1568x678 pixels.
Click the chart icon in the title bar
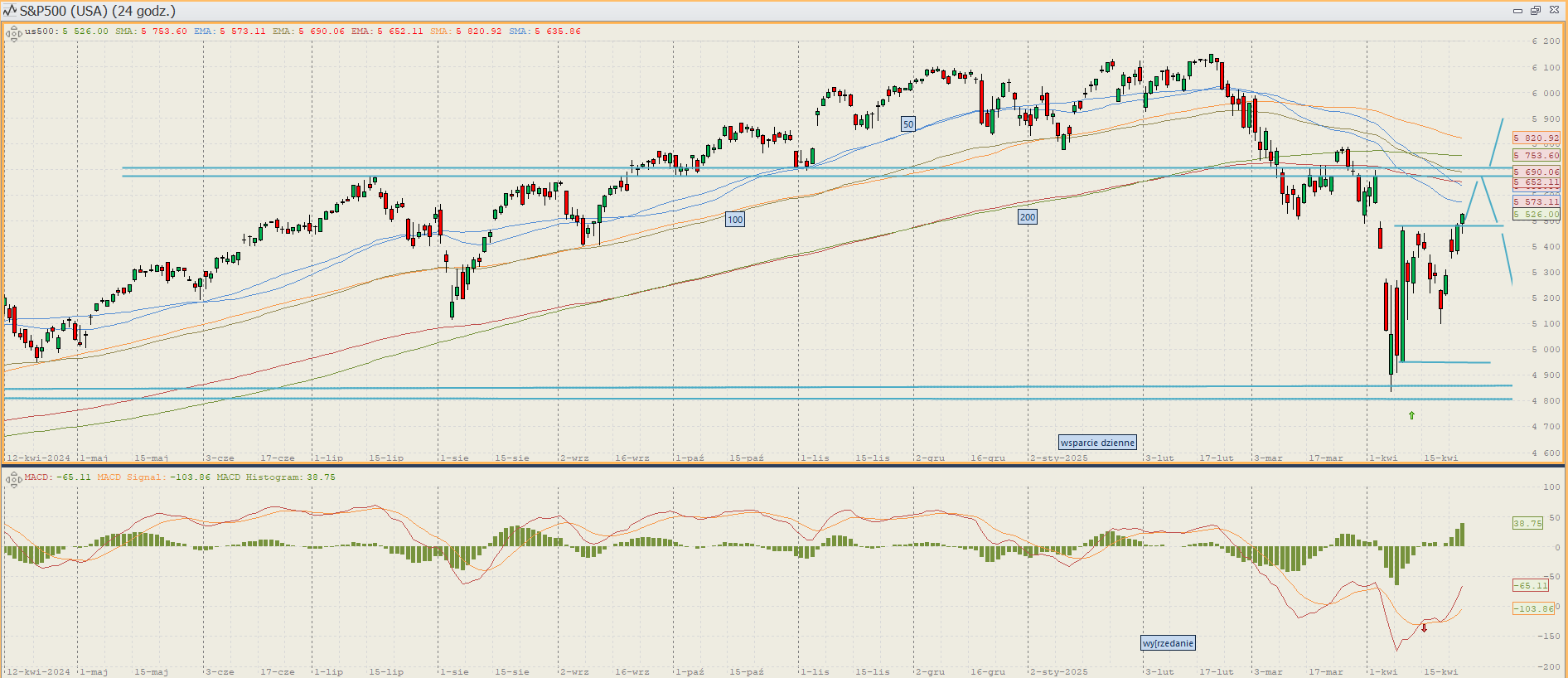pyautogui.click(x=10, y=11)
